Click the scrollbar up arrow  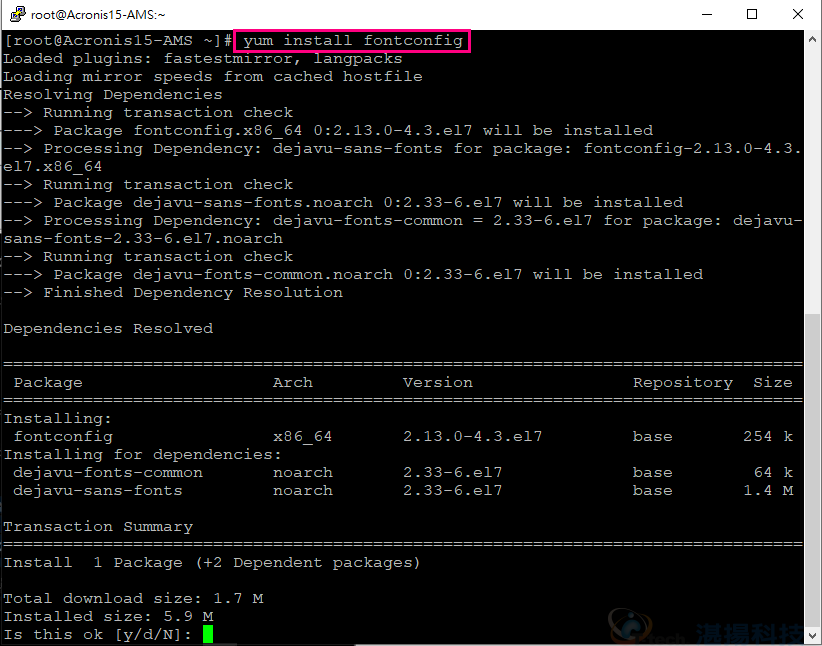[813, 39]
